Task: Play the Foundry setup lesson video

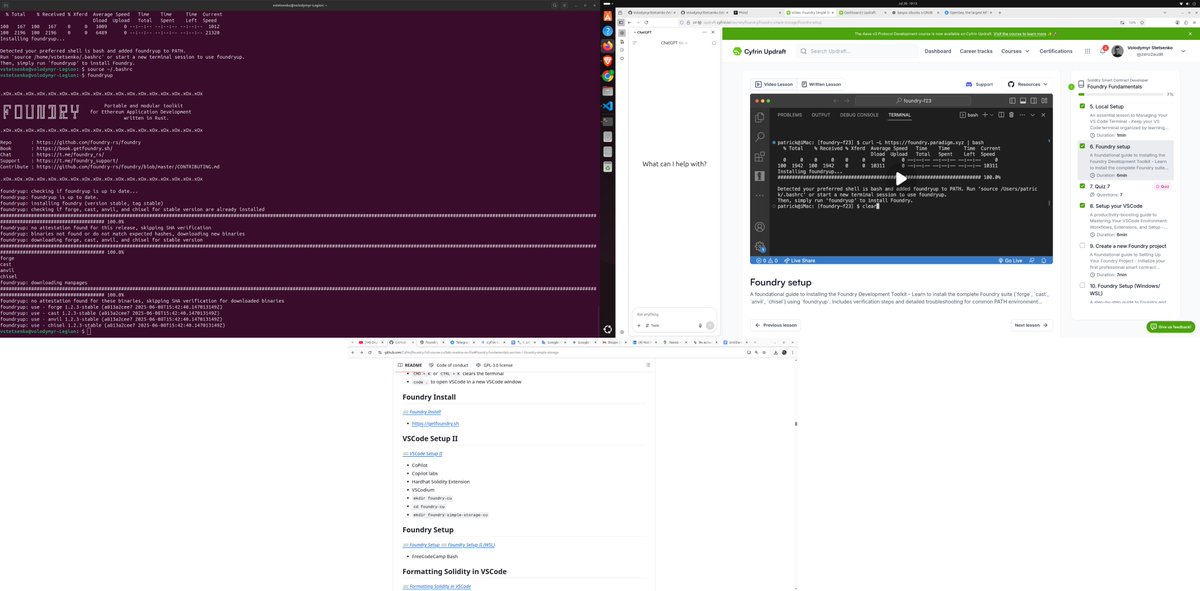Action: point(901,179)
